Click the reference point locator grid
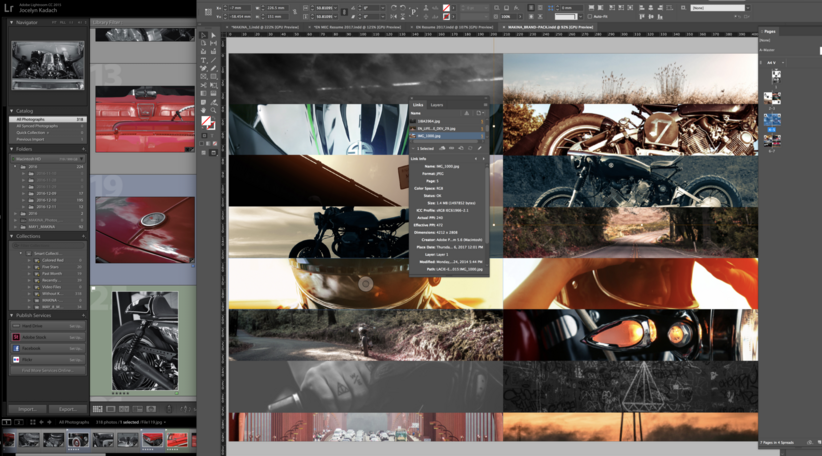The height and width of the screenshot is (456, 822). (208, 12)
